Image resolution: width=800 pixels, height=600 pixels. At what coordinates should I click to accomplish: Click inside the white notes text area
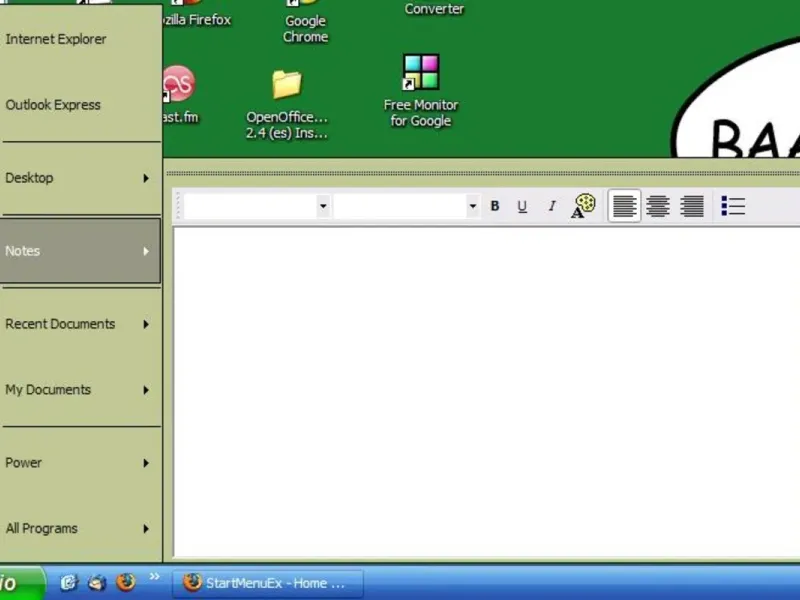pos(487,392)
